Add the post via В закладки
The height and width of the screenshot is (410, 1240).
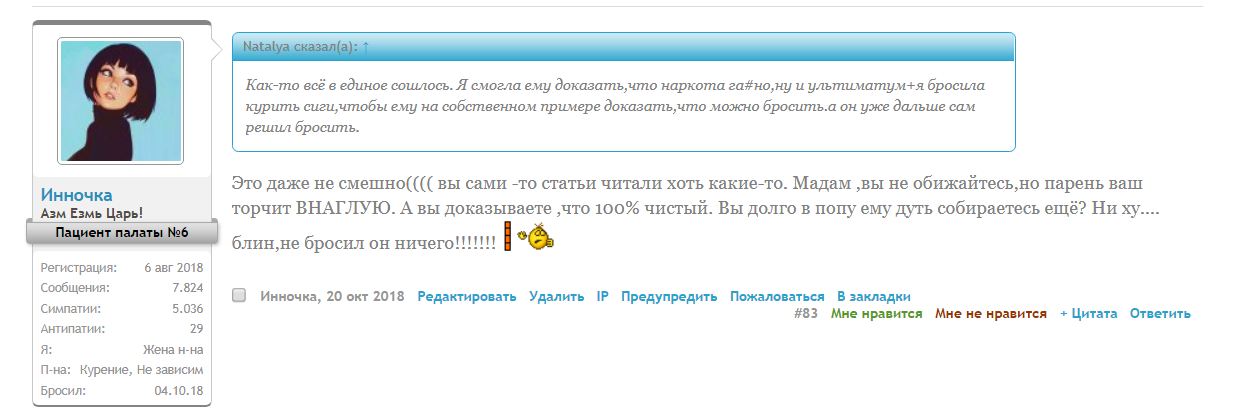874,297
